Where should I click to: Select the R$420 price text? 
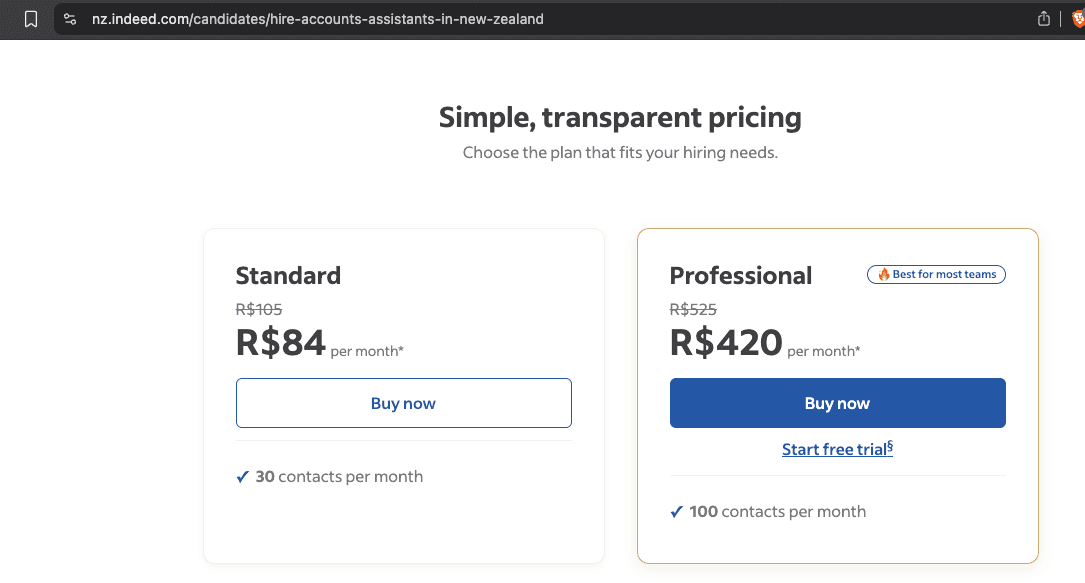[726, 342]
